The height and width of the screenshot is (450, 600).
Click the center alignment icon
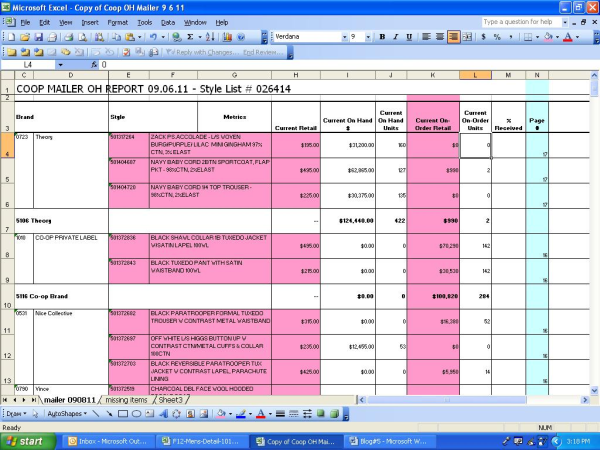pos(439,37)
